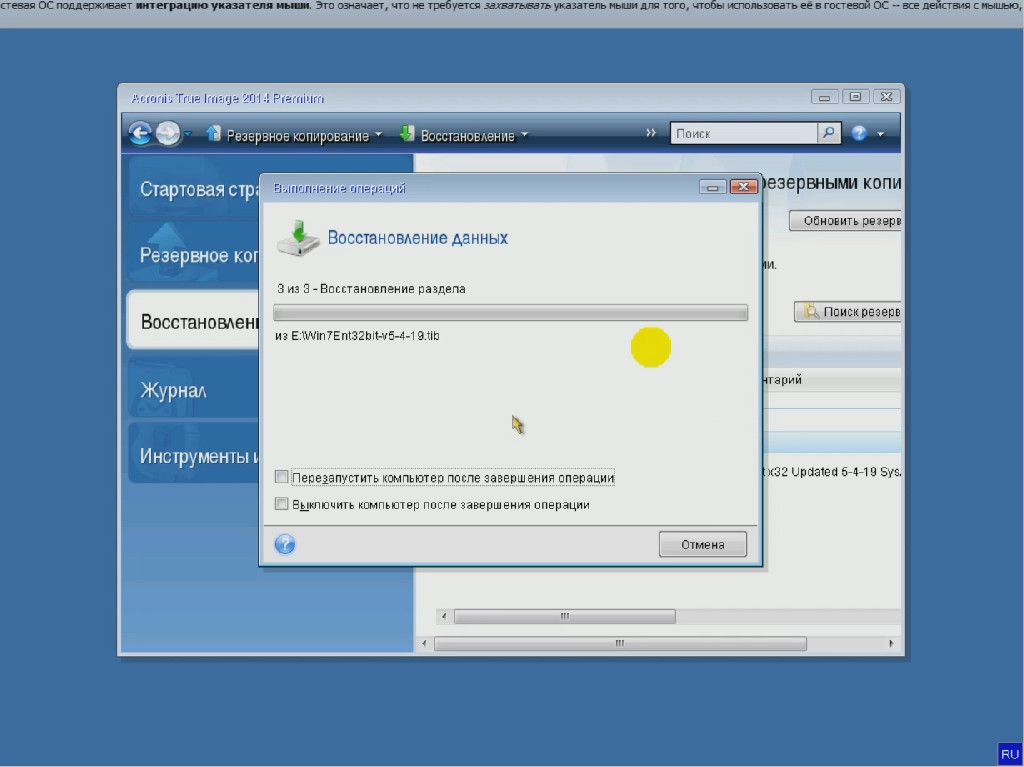Viewport: 1024px width, 767px height.
Task: Enable restart computer after operation checkbox
Action: pyautogui.click(x=282, y=477)
